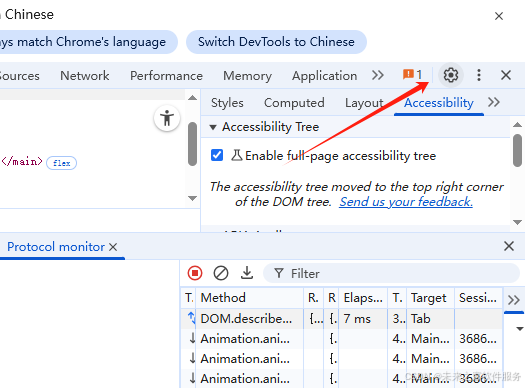
Task: Click Always match Chrome's language button
Action: (83, 42)
